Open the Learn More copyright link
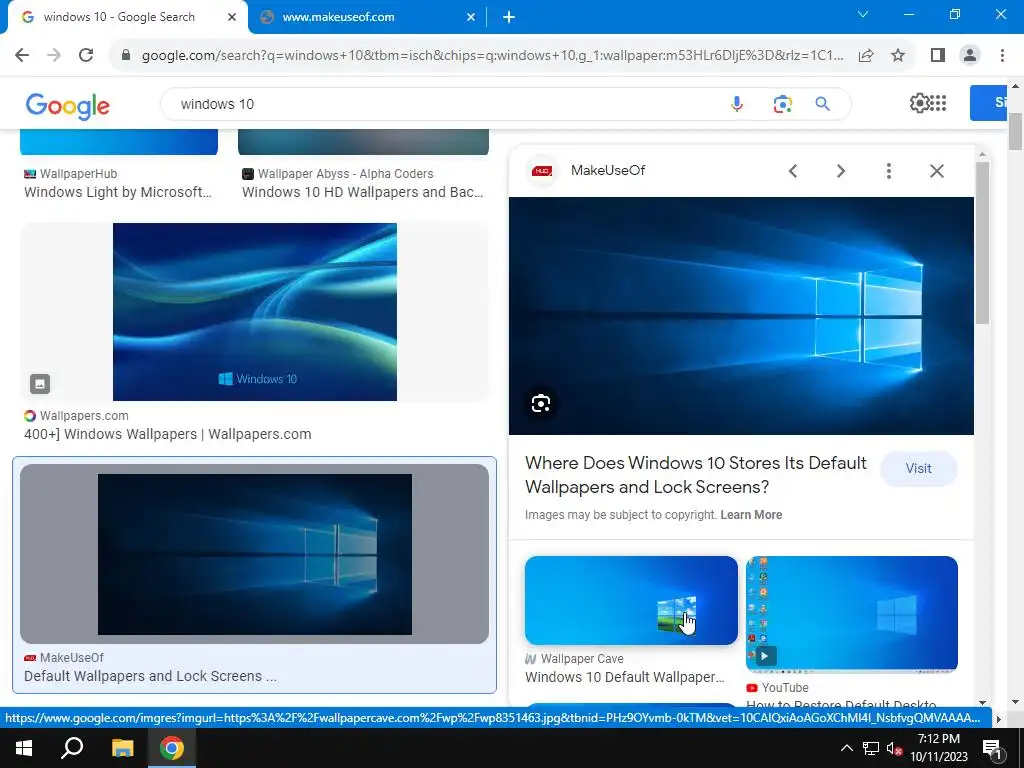The width and height of the screenshot is (1024, 768). pos(751,515)
